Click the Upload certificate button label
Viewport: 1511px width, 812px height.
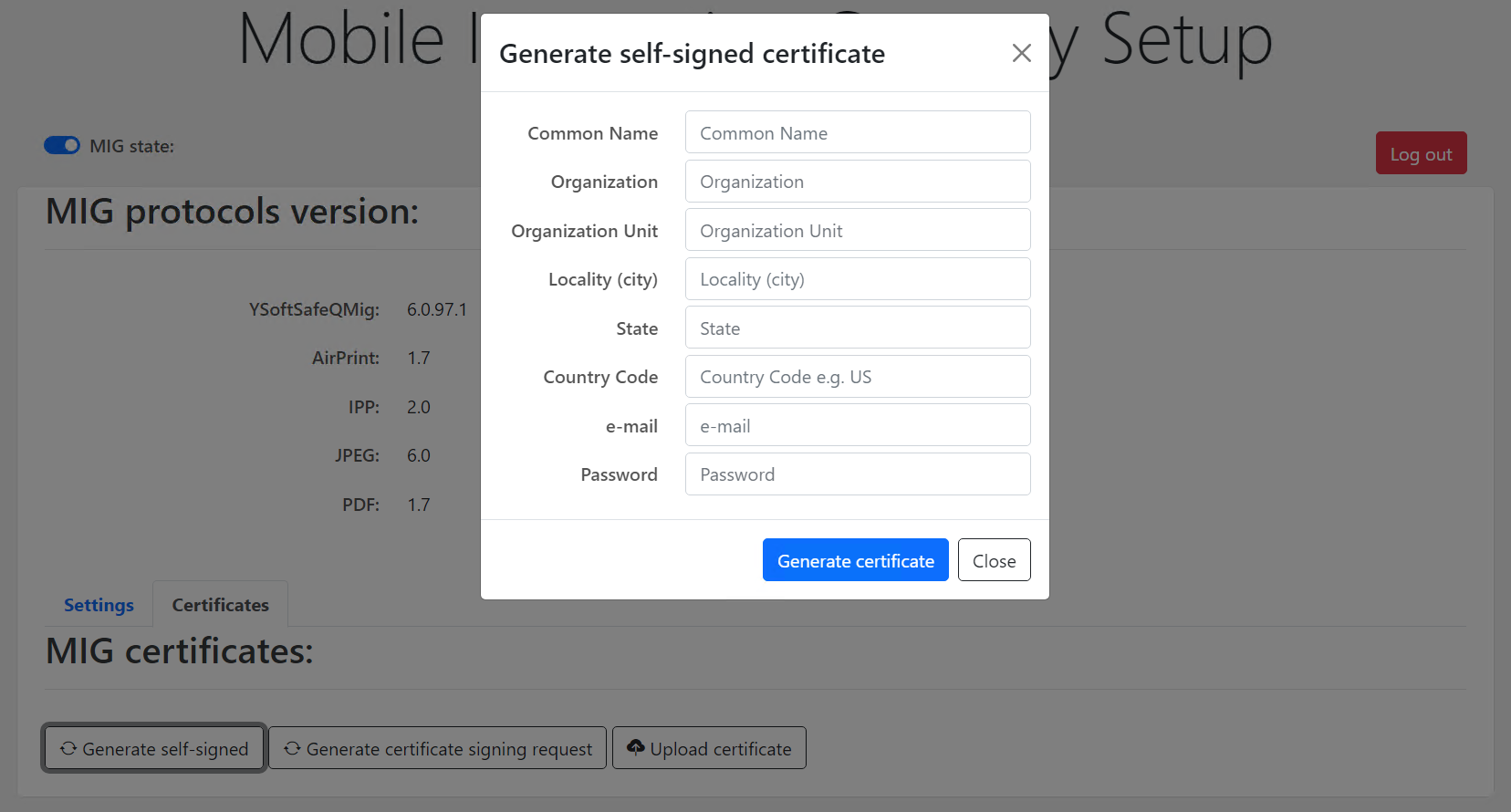(x=720, y=749)
